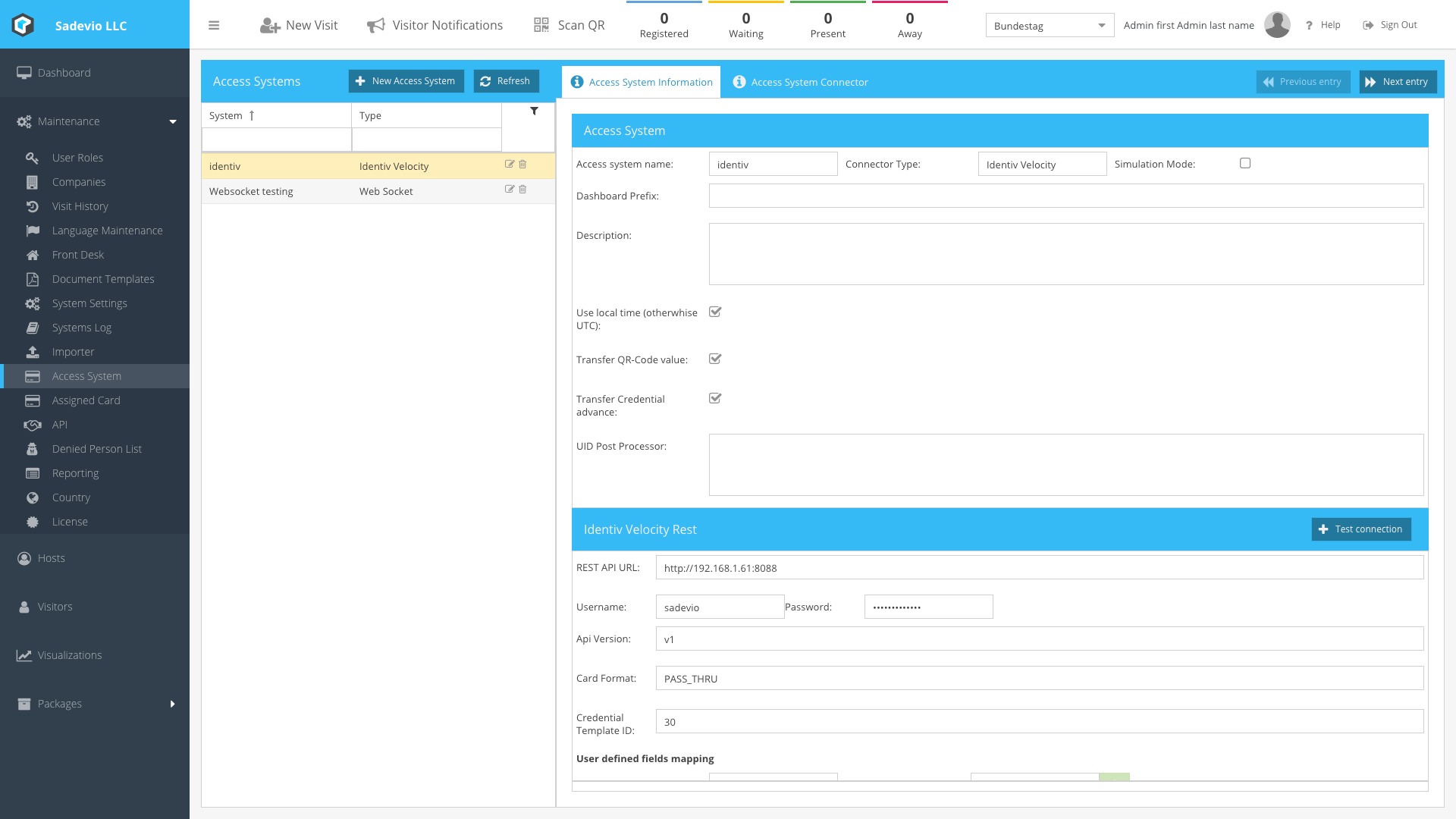Image resolution: width=1456 pixels, height=819 pixels.
Task: Click Sign Out
Action: coord(1390,25)
